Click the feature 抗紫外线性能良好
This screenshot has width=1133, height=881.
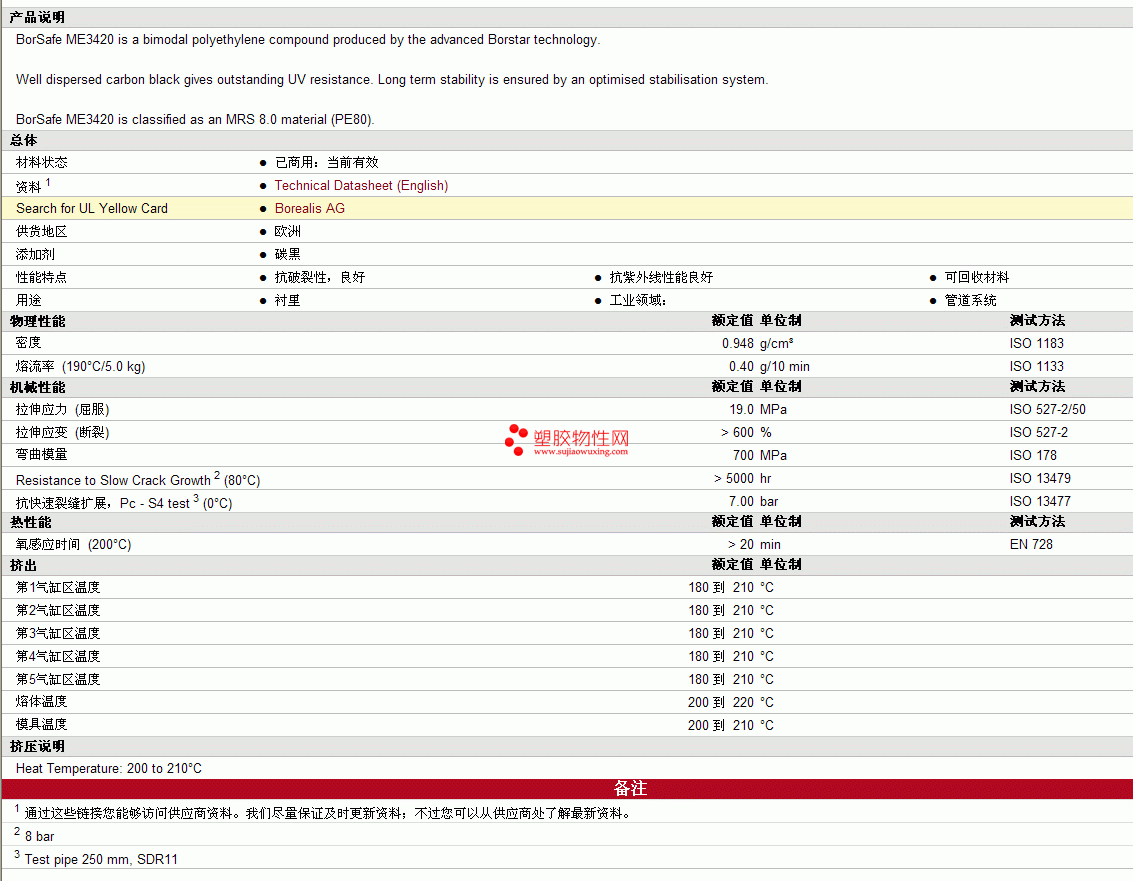point(661,278)
